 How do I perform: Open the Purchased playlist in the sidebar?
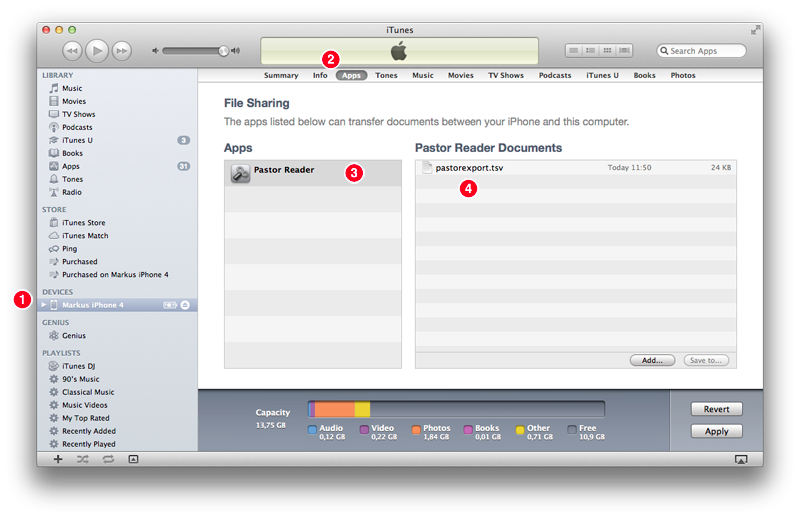pyautogui.click(x=117, y=262)
